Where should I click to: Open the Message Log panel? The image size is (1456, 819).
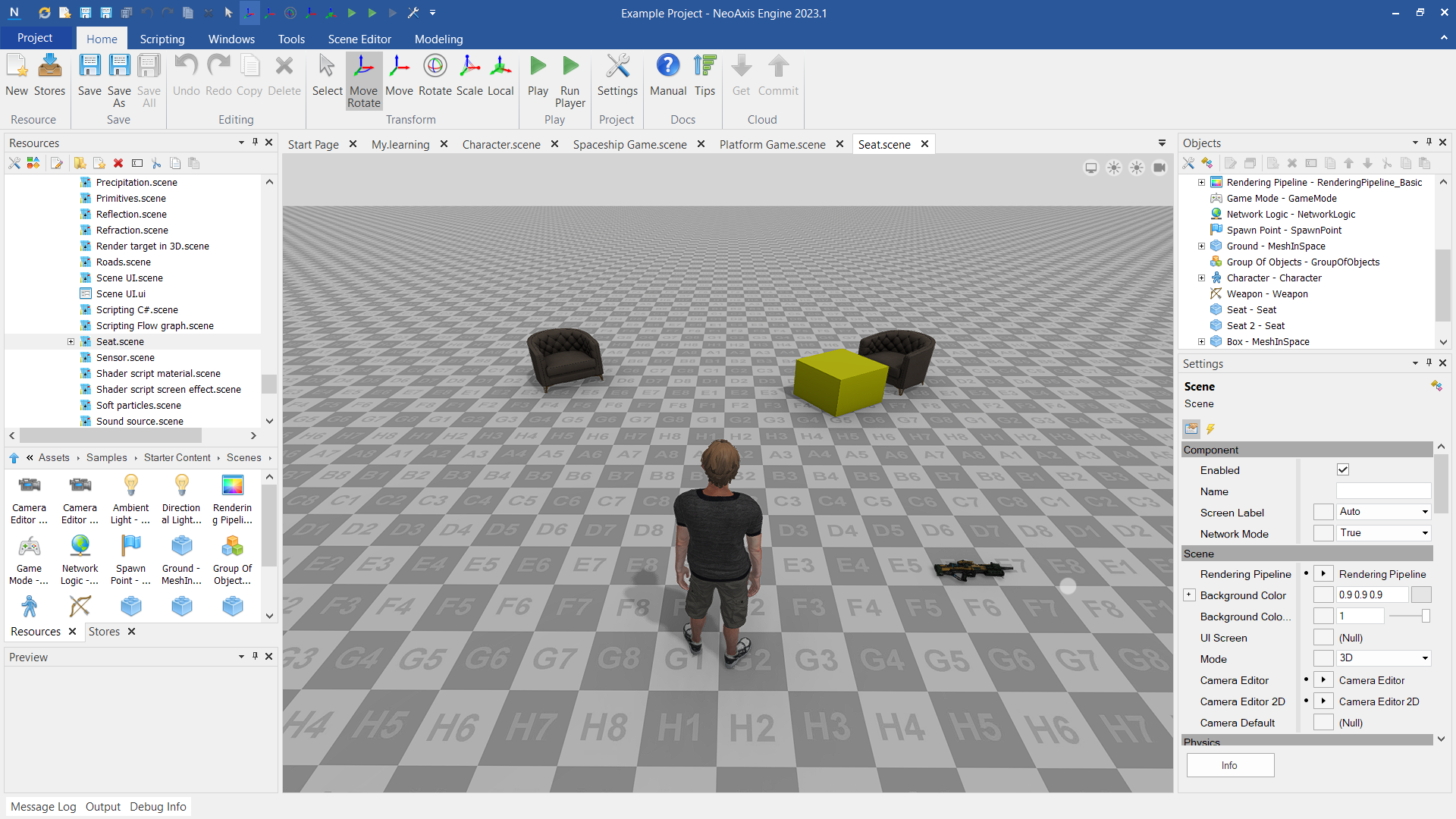pos(43,807)
